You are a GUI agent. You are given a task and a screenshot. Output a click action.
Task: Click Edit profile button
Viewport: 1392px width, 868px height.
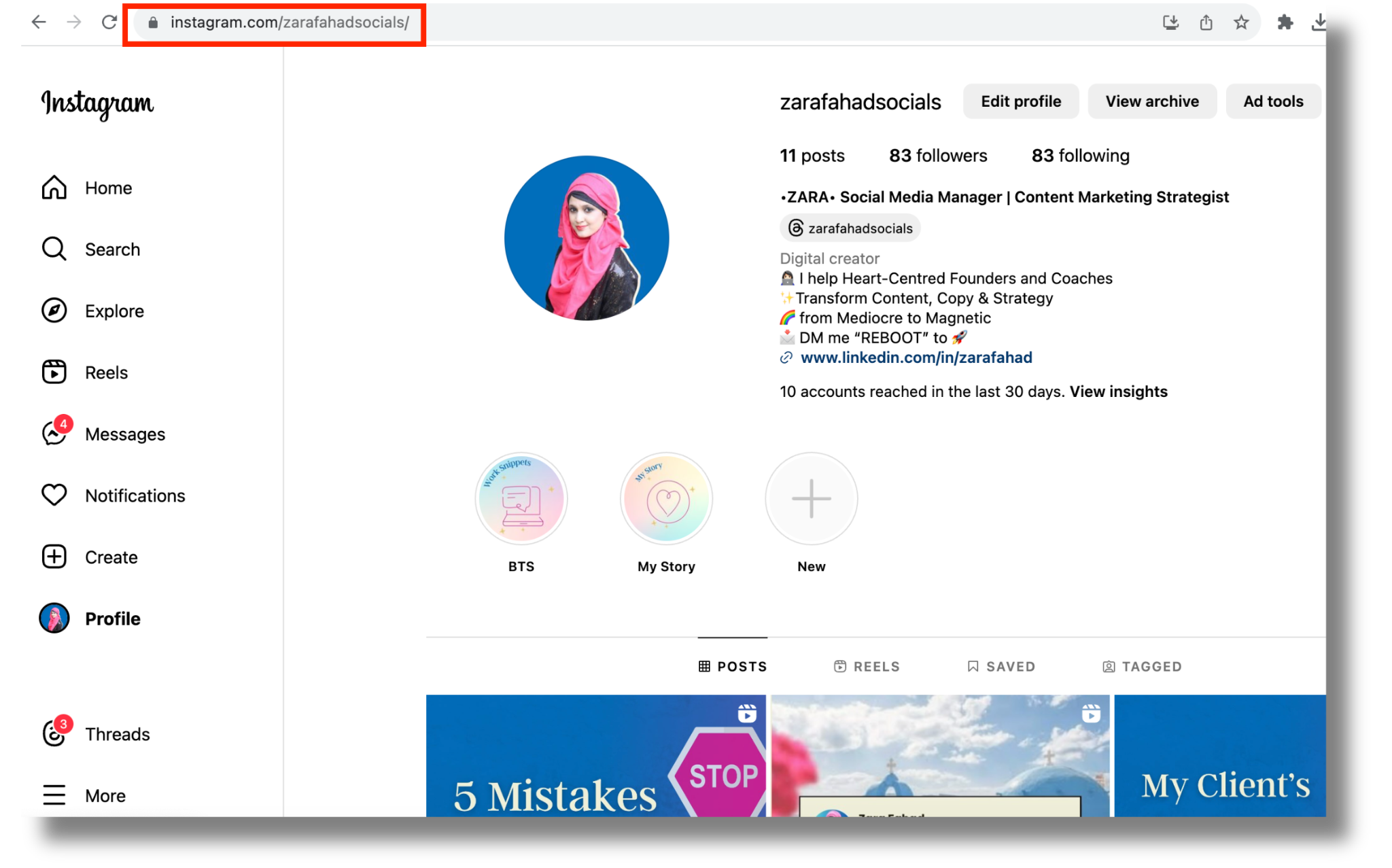pos(1018,101)
